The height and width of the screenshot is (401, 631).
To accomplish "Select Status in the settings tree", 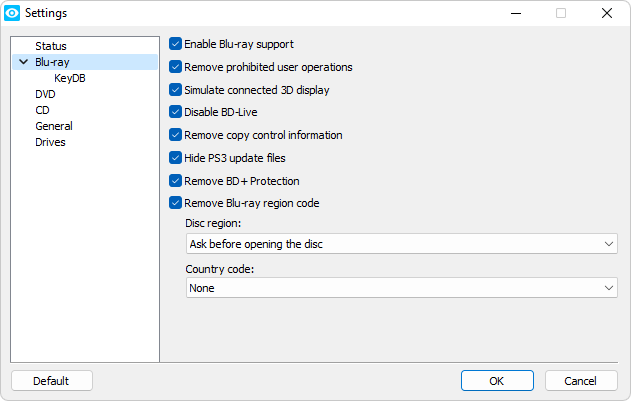I will 51,46.
